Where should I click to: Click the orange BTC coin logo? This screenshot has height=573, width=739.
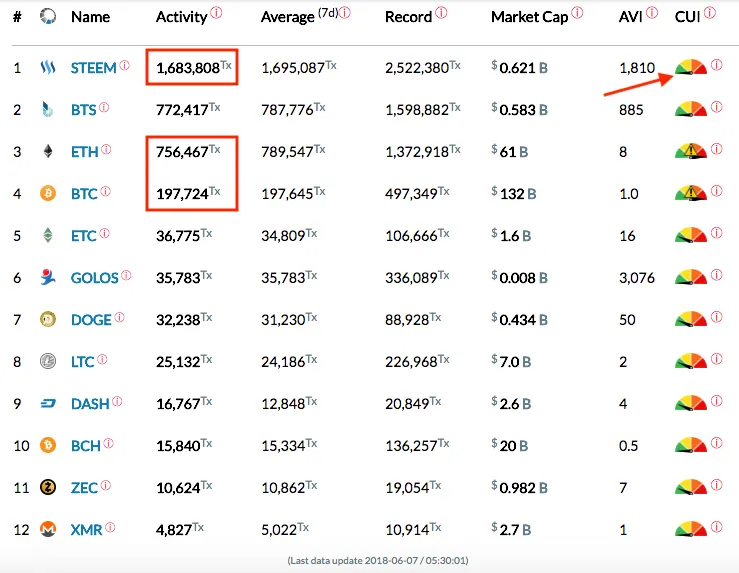click(x=48, y=193)
